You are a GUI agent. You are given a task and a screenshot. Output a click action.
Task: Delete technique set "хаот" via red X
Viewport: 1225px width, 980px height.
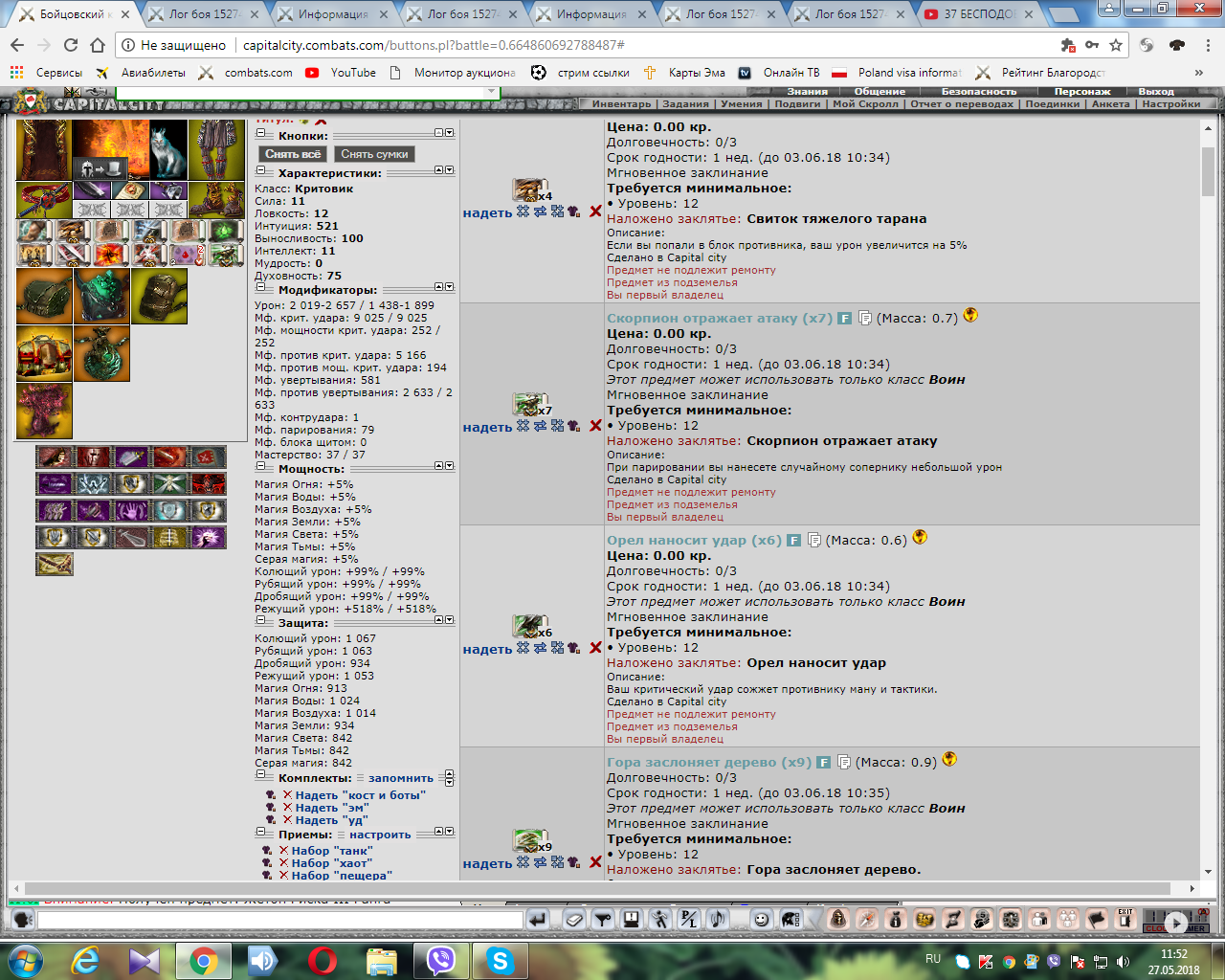(283, 862)
